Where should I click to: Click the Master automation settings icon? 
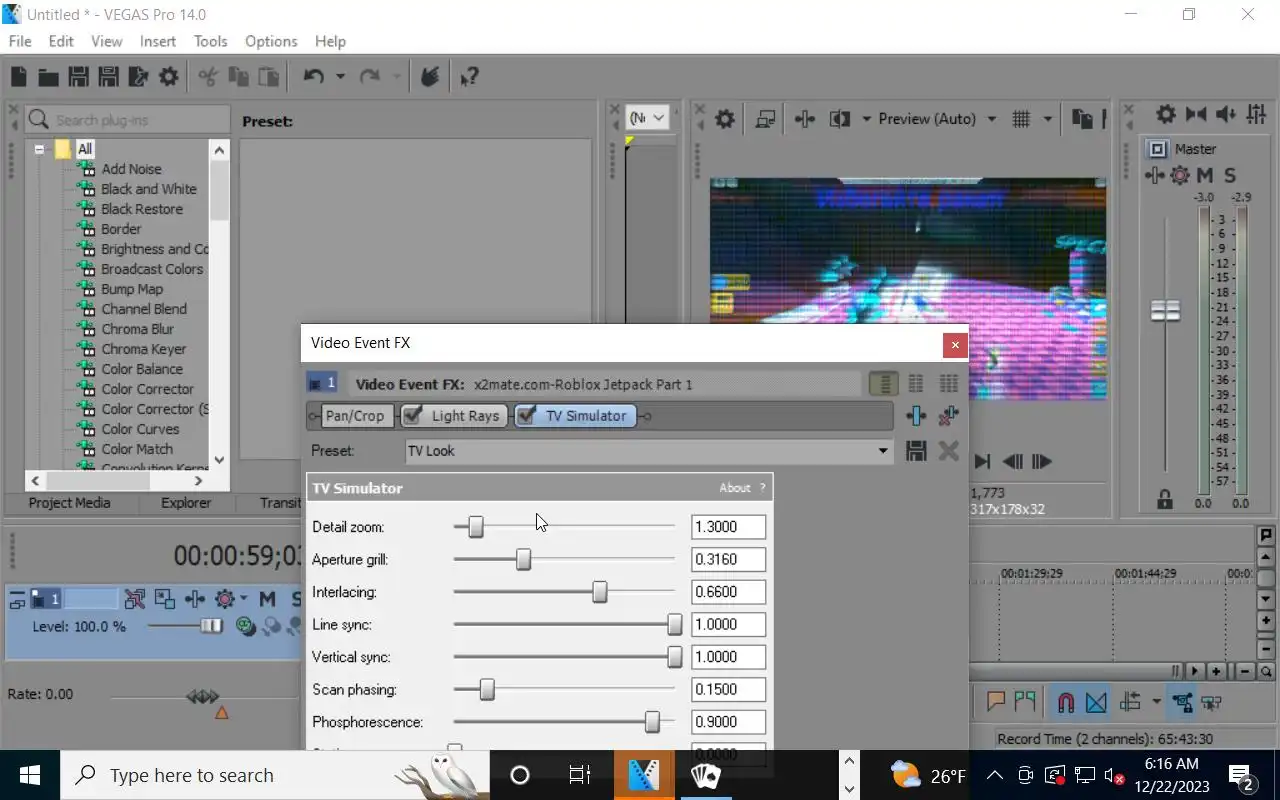(1180, 175)
